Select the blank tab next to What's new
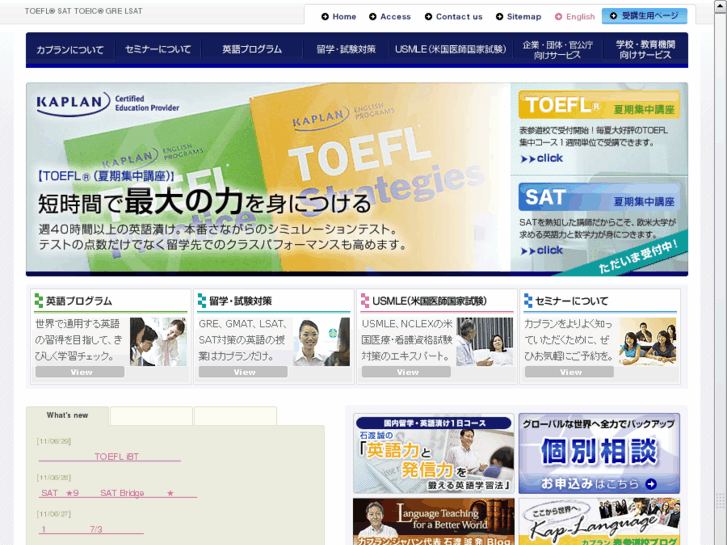This screenshot has height=545, width=727. tap(151, 416)
